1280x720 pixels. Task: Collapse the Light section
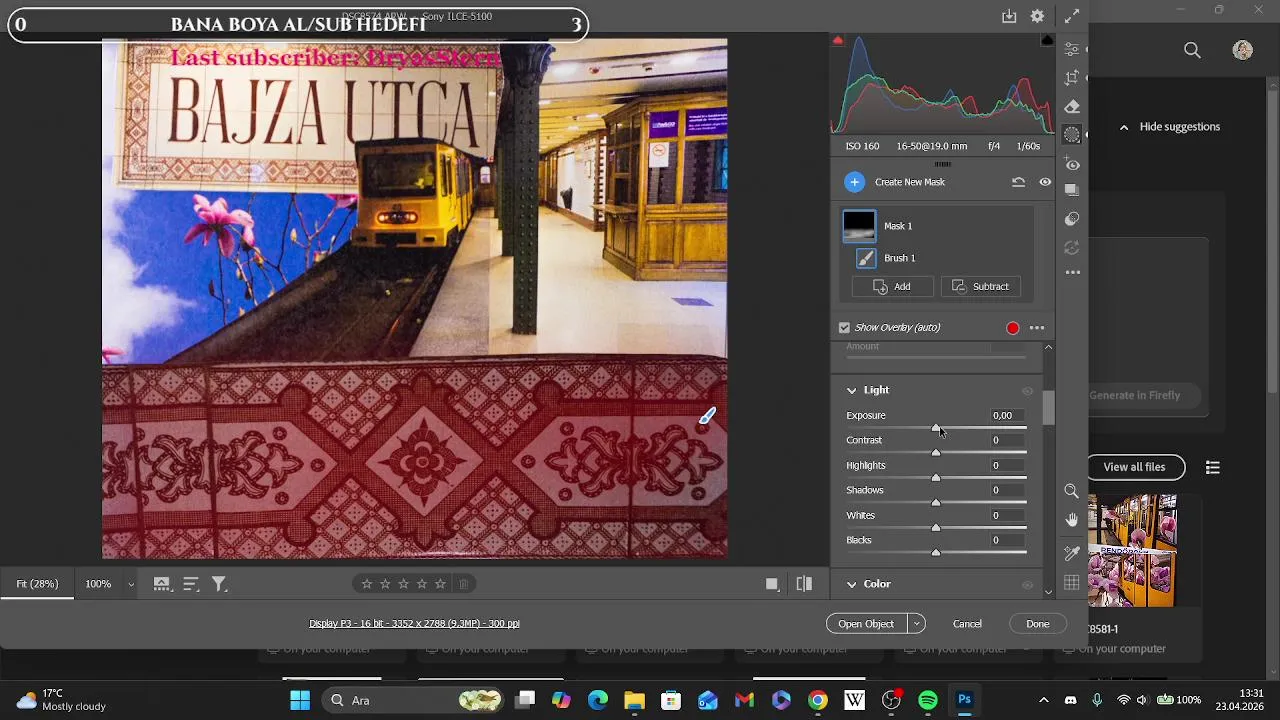click(852, 390)
